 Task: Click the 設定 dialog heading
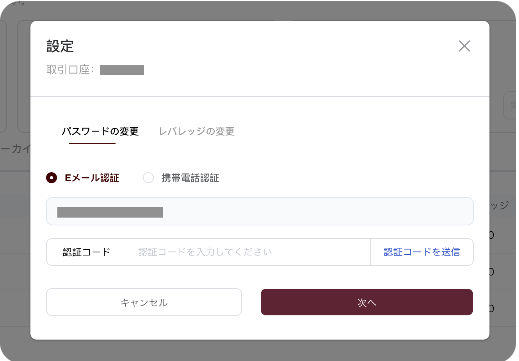60,46
